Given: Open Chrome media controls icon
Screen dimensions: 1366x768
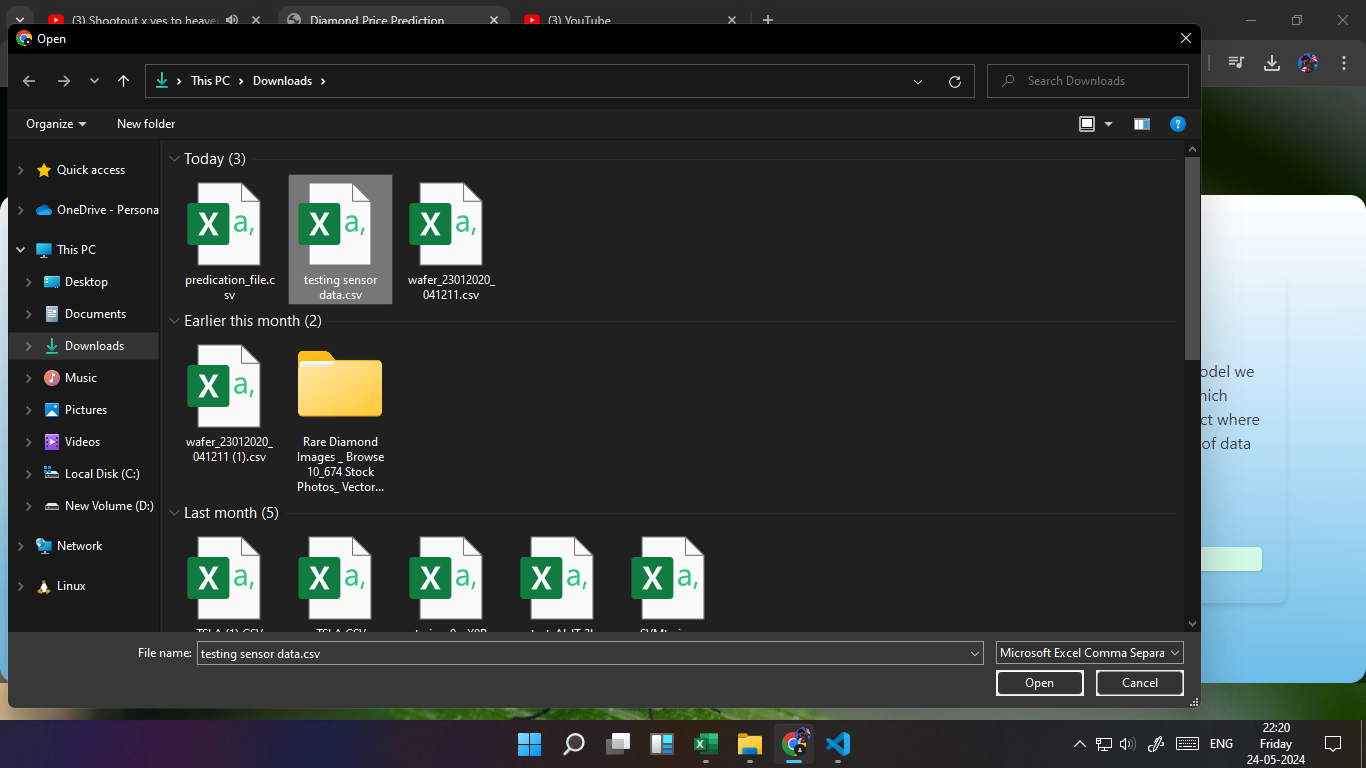Looking at the screenshot, I should click(1238, 62).
